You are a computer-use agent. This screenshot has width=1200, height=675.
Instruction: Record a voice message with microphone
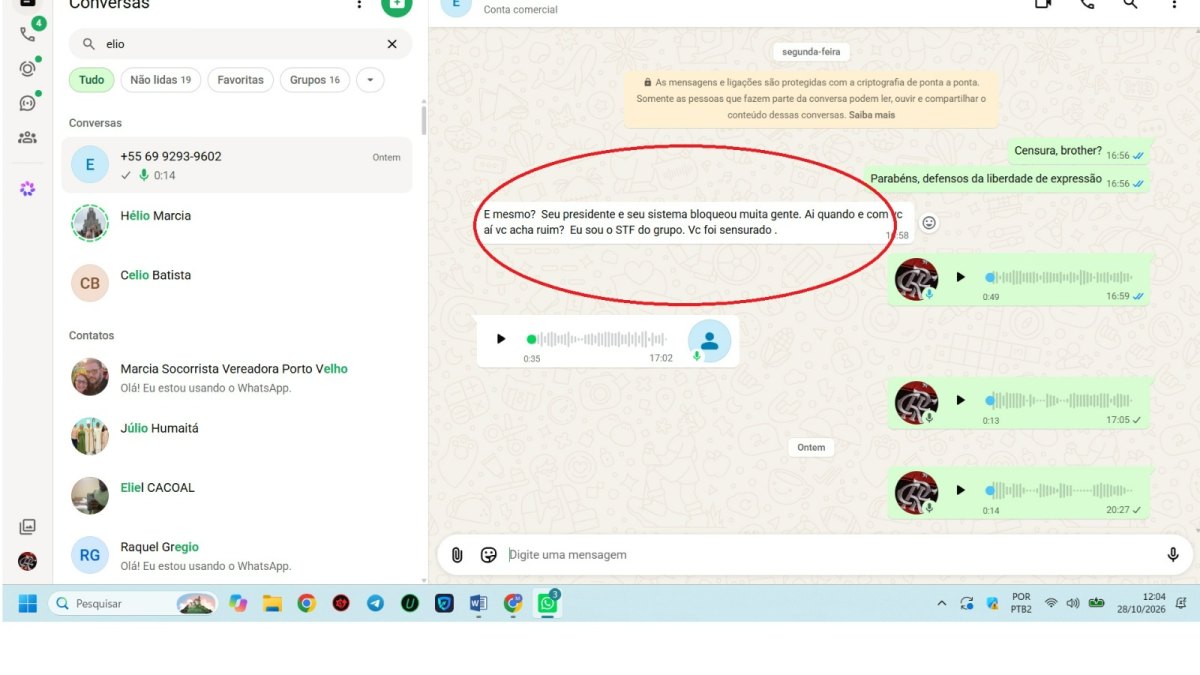pyautogui.click(x=1173, y=555)
